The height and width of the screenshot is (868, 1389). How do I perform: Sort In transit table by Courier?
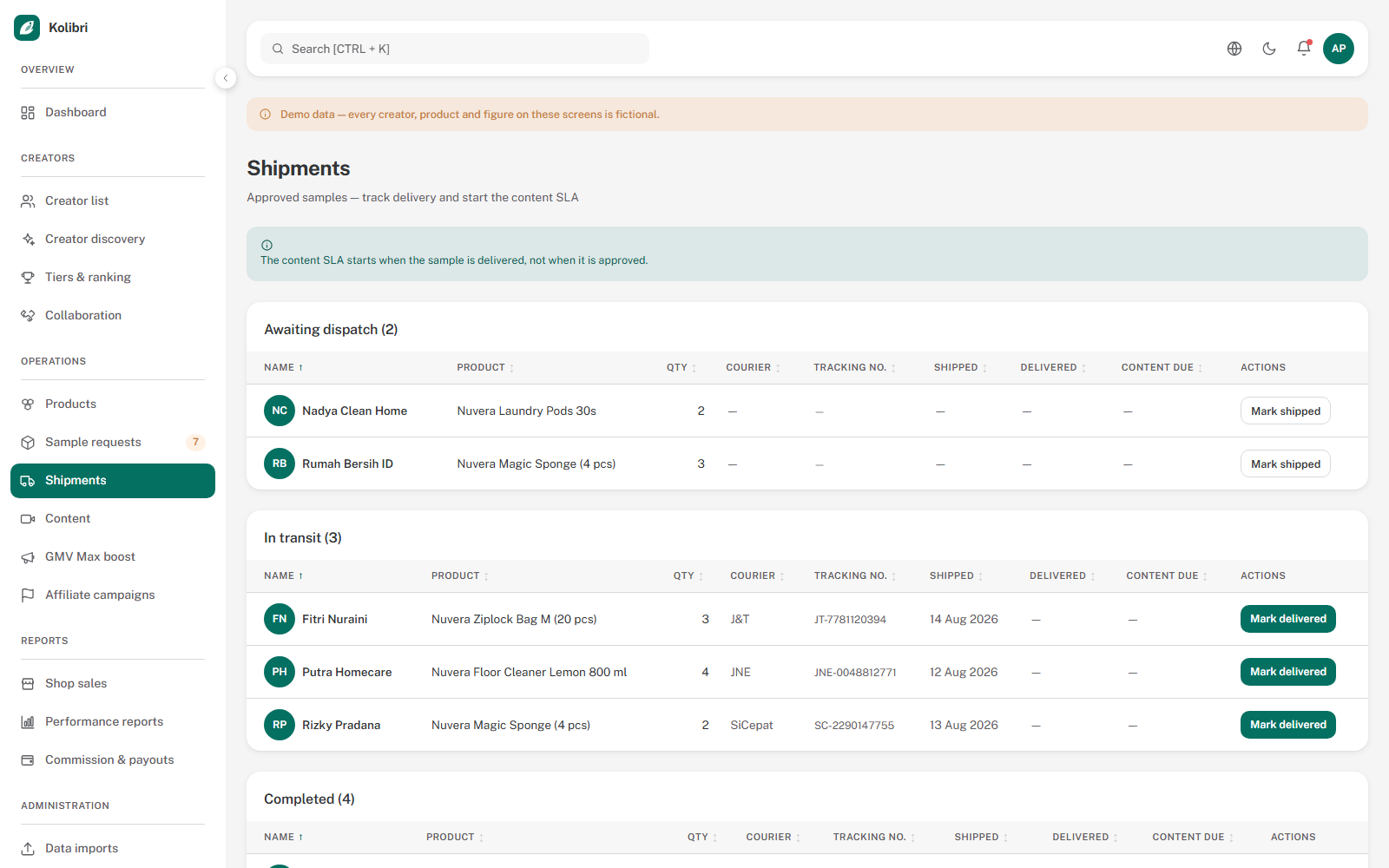(x=757, y=576)
